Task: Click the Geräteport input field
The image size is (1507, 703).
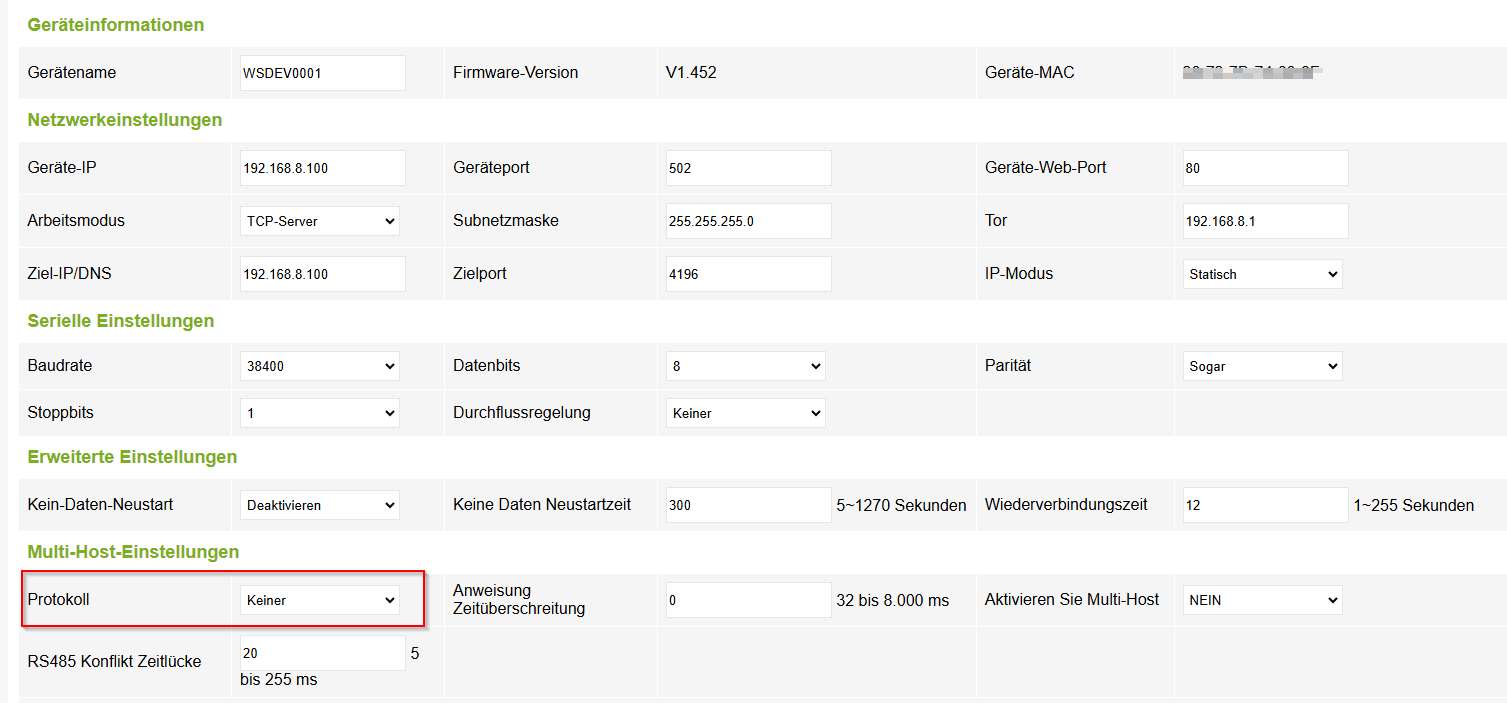Action: (748, 168)
